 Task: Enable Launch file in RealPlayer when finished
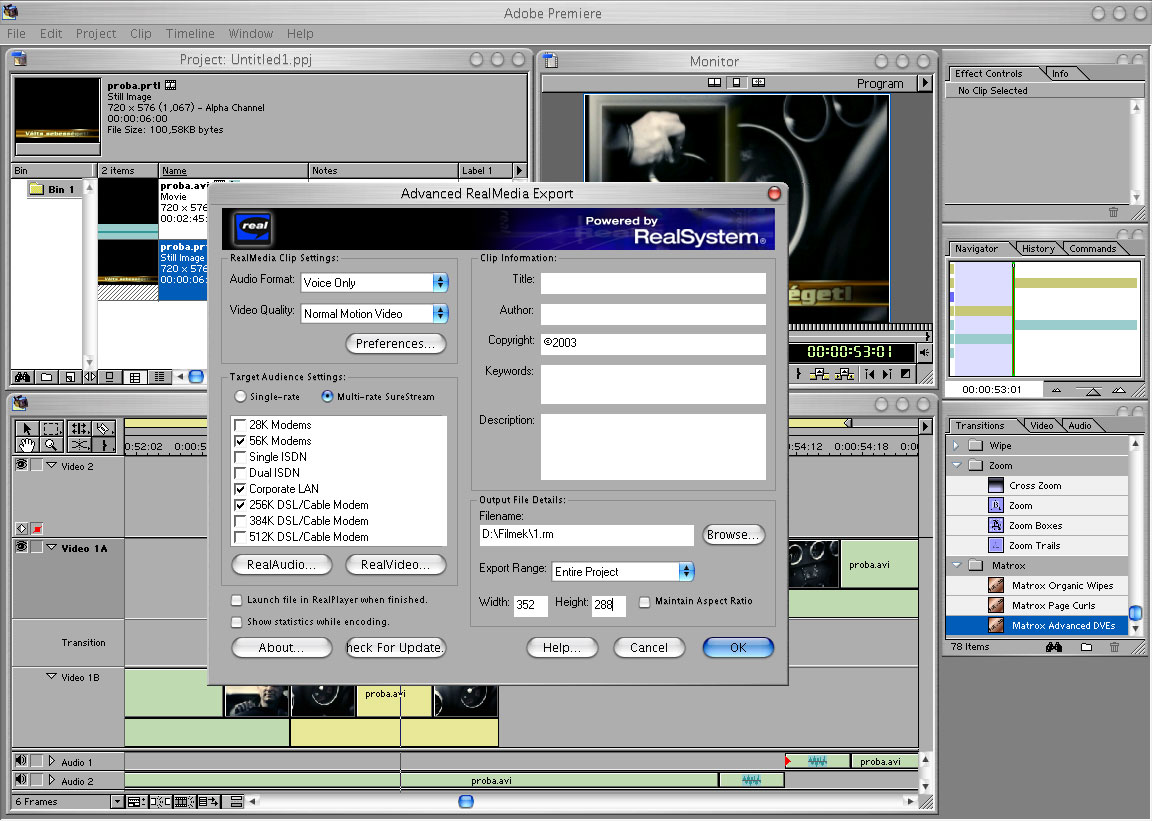tap(237, 600)
